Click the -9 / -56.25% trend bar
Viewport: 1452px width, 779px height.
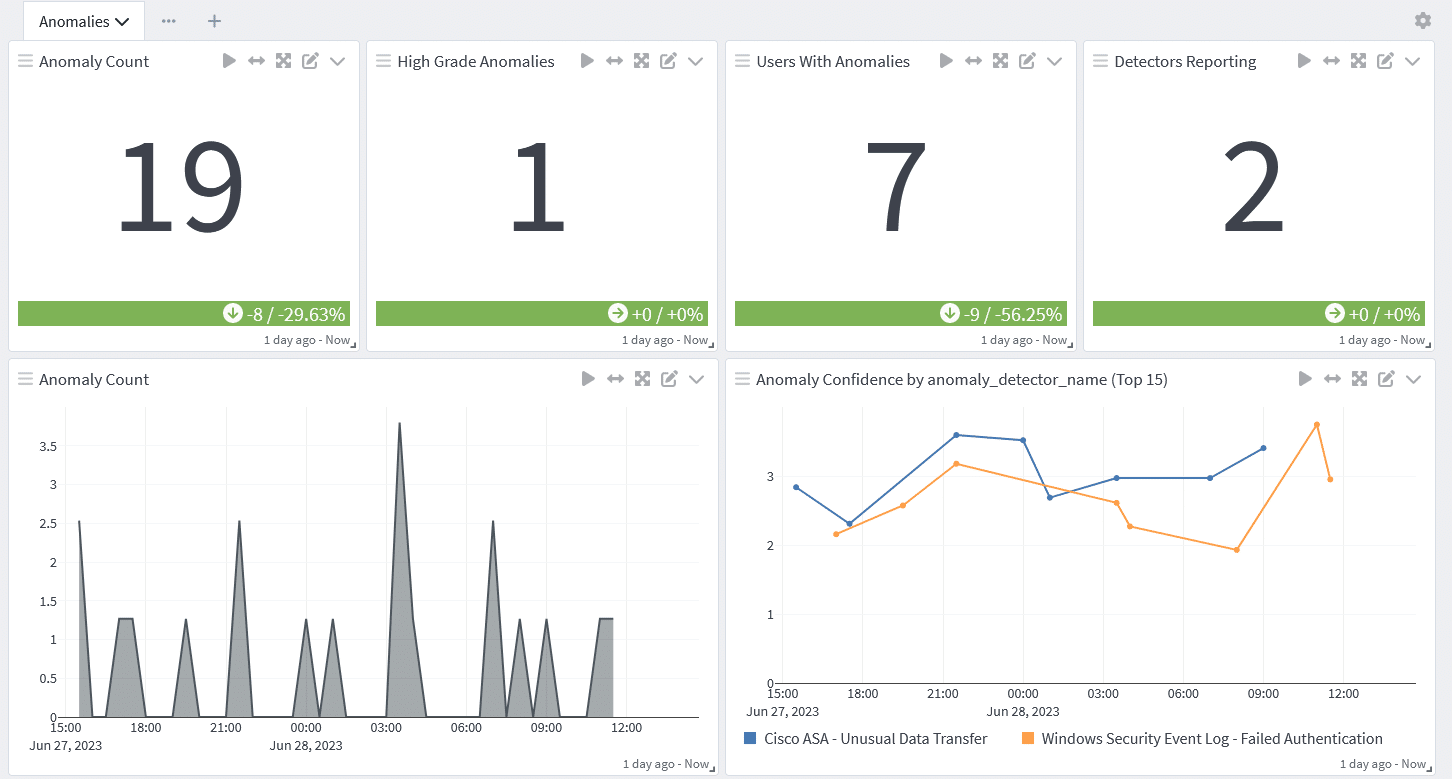[x=900, y=314]
